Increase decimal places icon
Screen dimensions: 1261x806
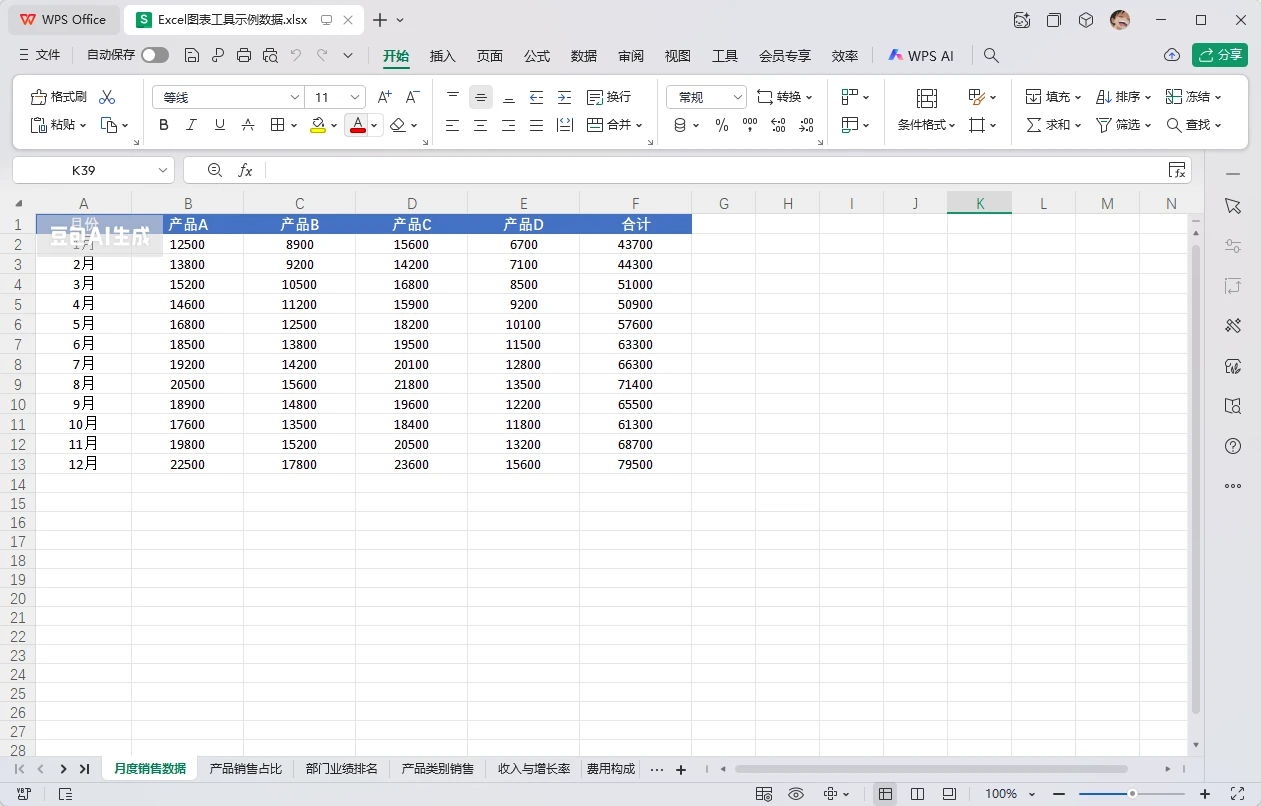pyautogui.click(x=778, y=125)
